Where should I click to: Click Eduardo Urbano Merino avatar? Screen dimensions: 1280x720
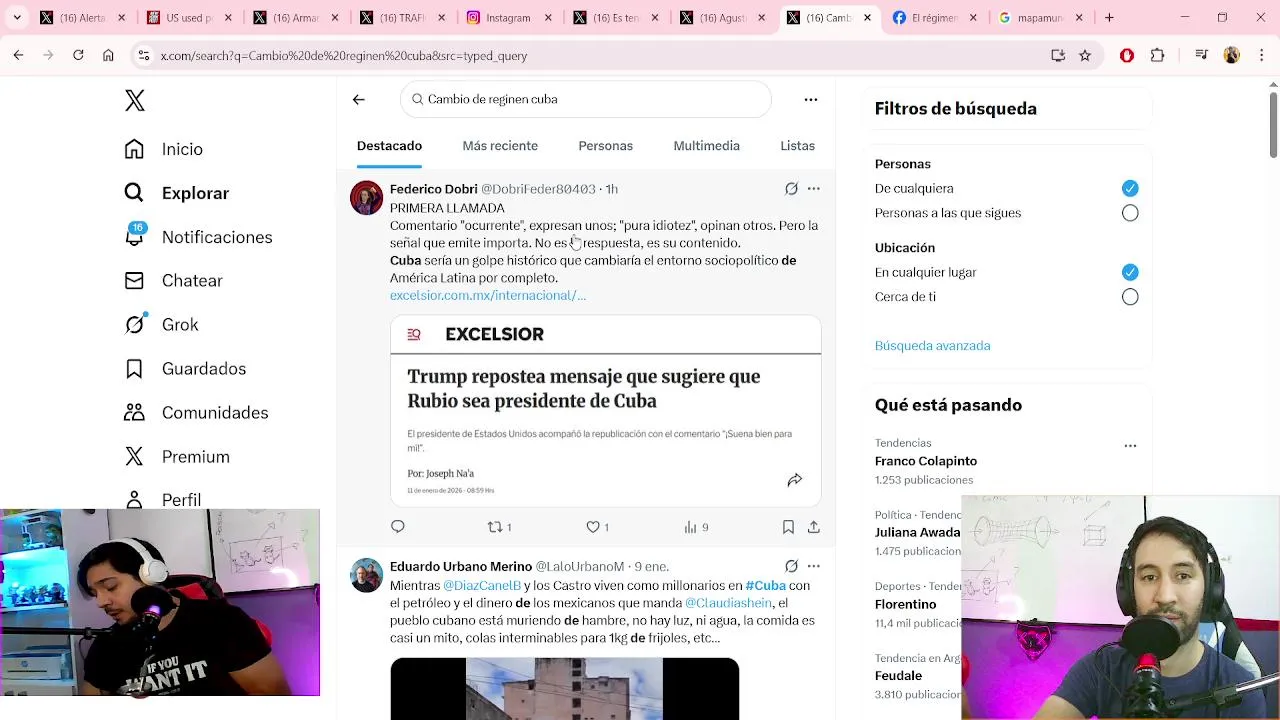tap(366, 575)
